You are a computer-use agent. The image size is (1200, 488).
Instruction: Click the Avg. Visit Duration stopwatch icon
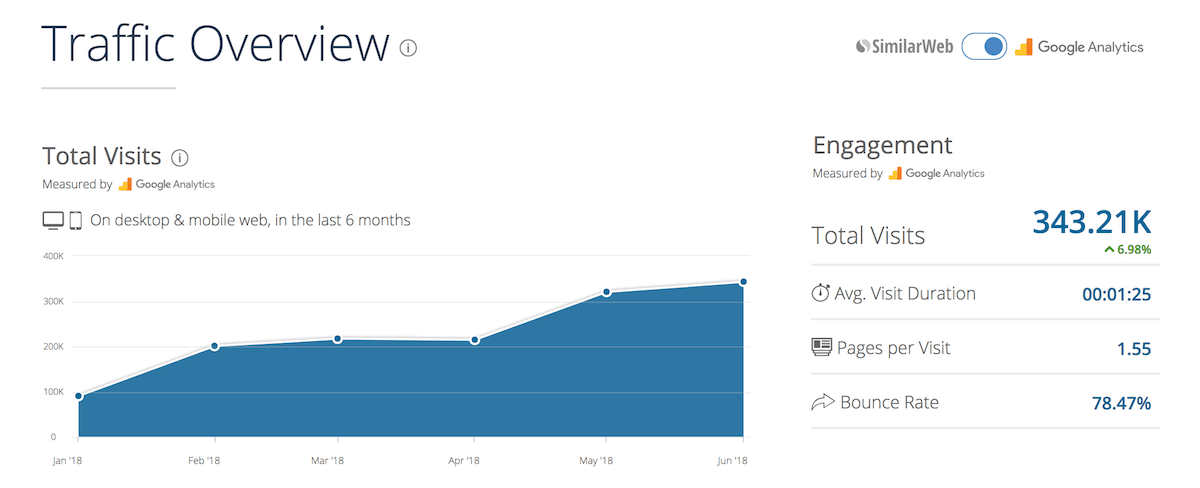[821, 293]
